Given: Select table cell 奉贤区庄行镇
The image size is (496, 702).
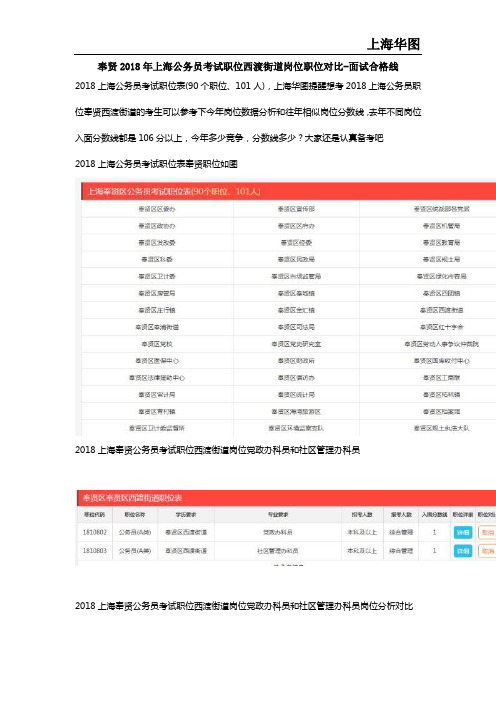Looking at the screenshot, I should click(157, 310).
